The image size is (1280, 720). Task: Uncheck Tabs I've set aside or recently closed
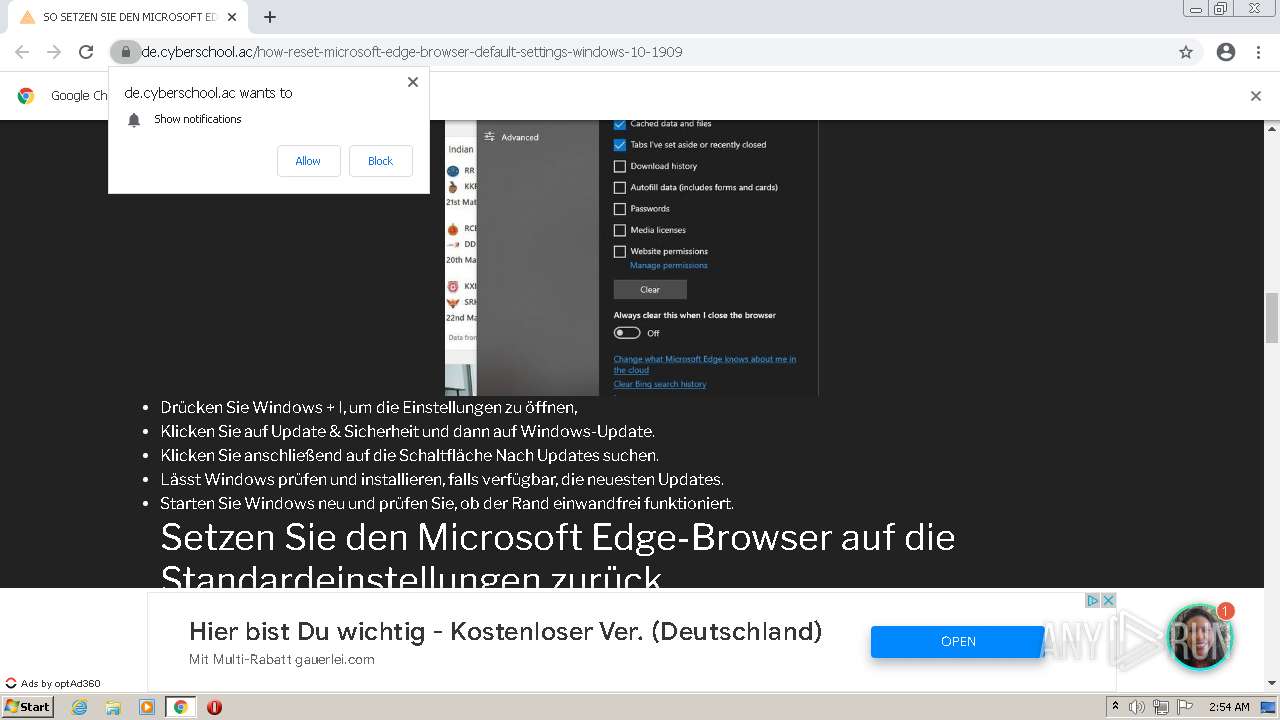(620, 145)
